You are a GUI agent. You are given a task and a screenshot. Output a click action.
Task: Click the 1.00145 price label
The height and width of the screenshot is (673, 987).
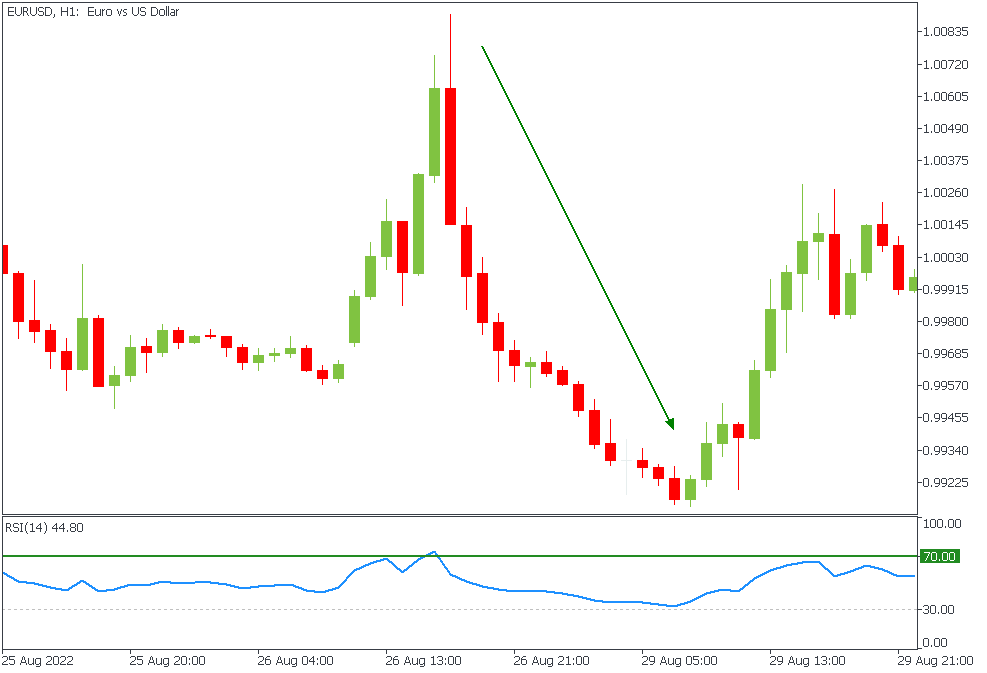tap(945, 225)
